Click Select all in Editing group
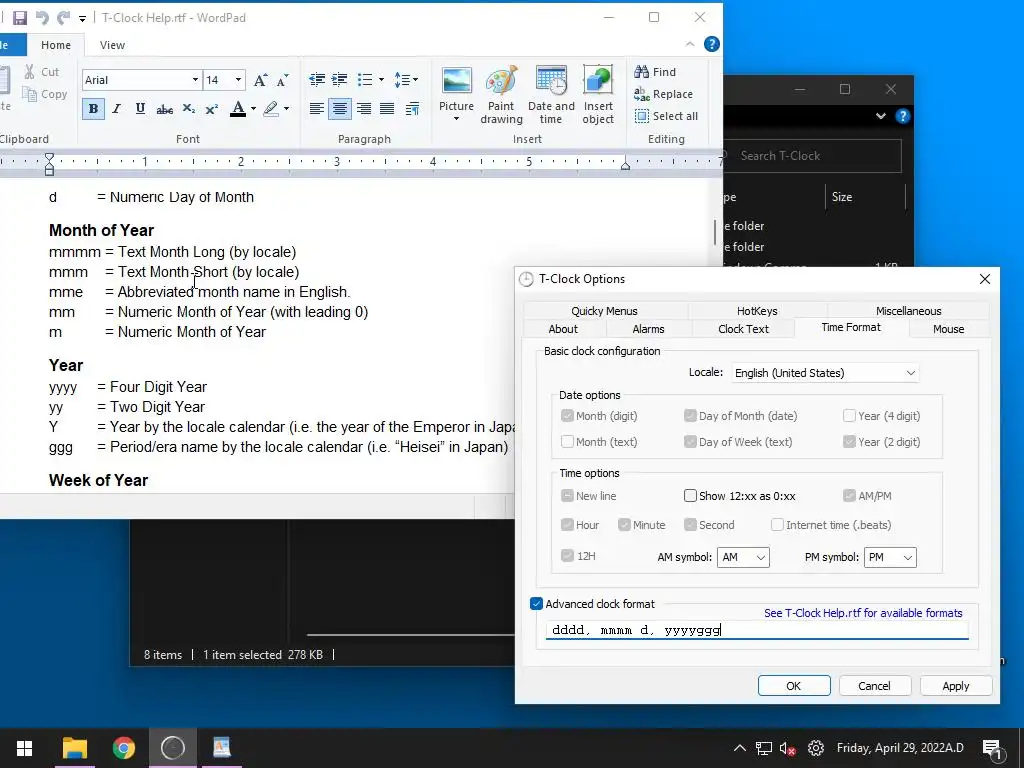The width and height of the screenshot is (1024, 768). tap(667, 116)
